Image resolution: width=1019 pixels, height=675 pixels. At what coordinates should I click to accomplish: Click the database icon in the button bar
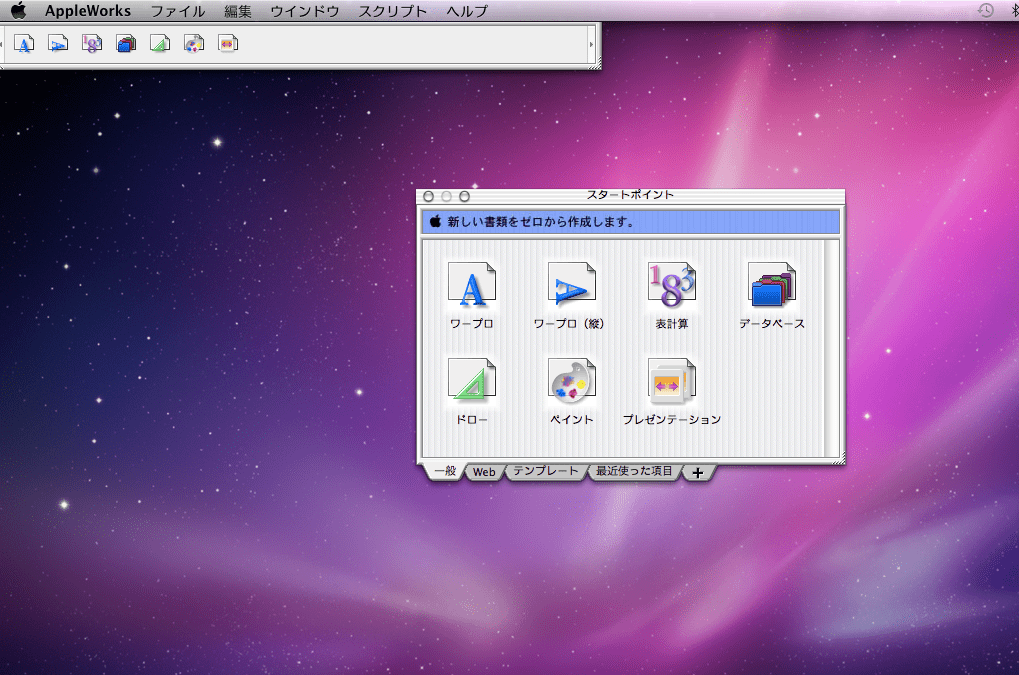[x=126, y=44]
